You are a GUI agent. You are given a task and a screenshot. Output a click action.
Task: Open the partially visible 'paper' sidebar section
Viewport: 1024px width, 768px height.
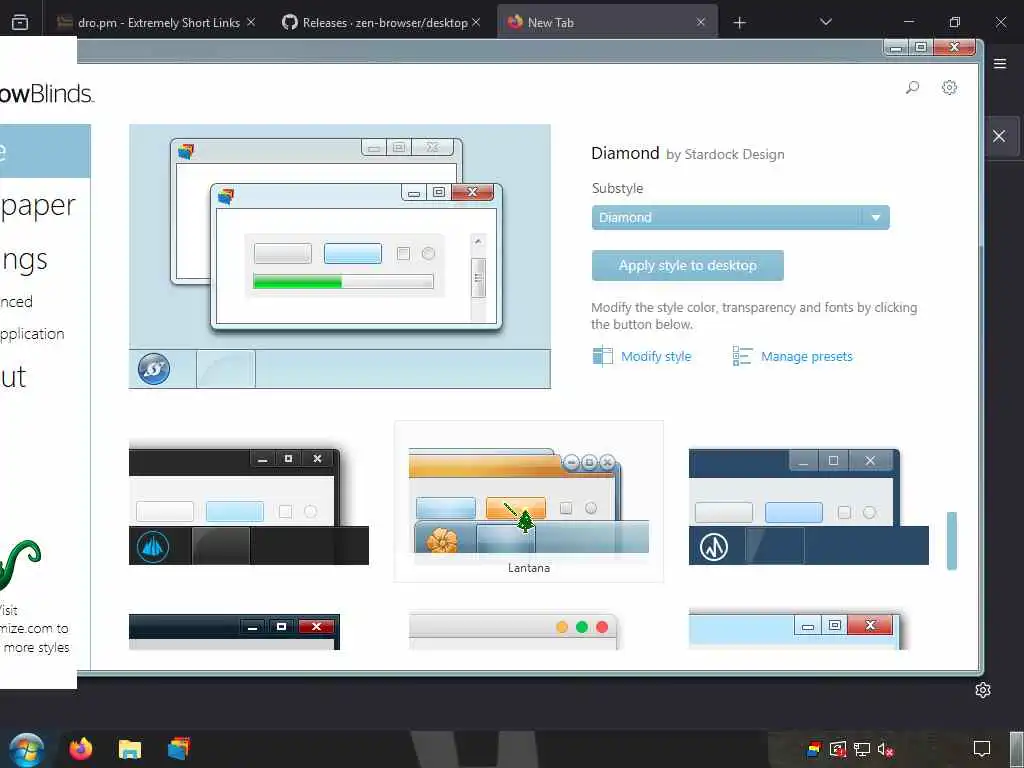39,206
